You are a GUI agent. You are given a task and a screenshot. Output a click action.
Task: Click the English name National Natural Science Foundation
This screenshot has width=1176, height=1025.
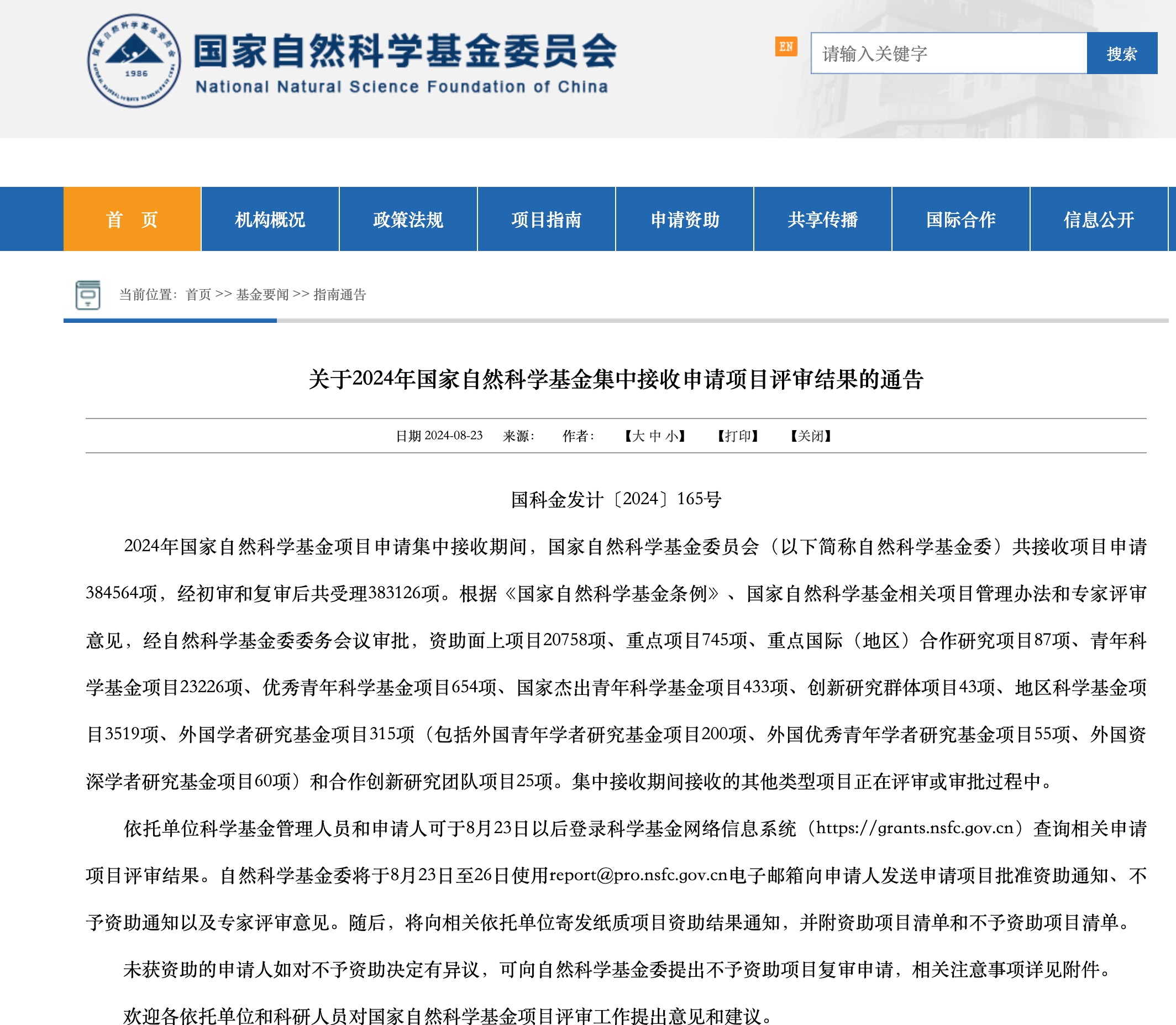pos(402,86)
